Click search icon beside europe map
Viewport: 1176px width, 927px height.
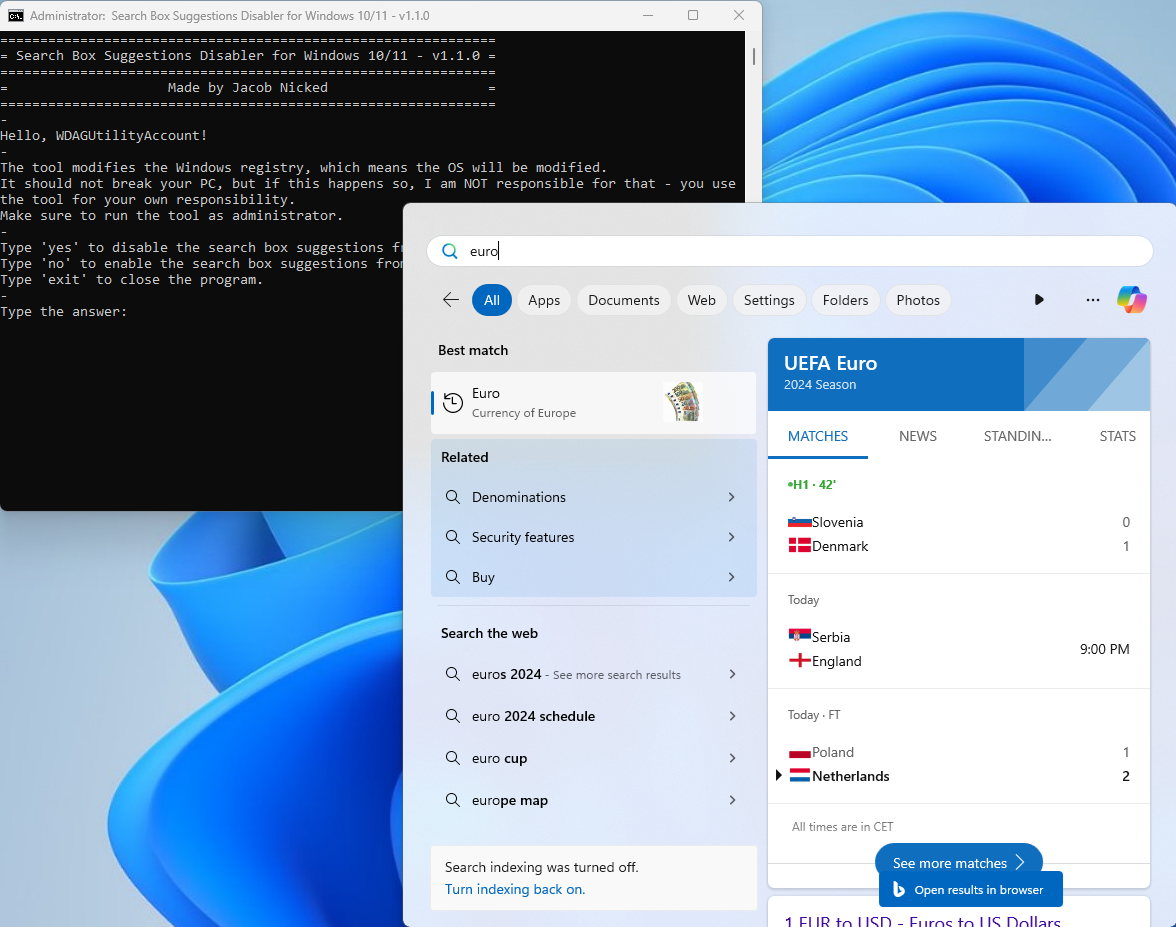point(452,800)
